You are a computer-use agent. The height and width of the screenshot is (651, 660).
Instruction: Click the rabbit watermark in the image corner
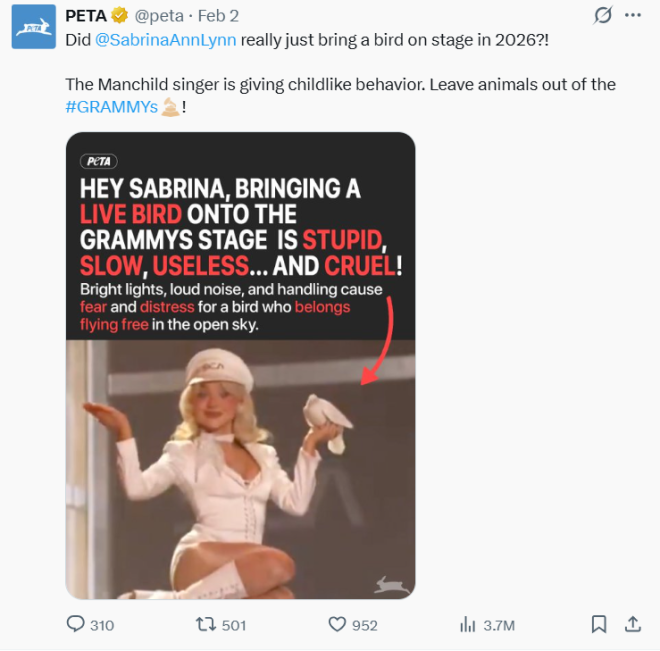pyautogui.click(x=390, y=585)
